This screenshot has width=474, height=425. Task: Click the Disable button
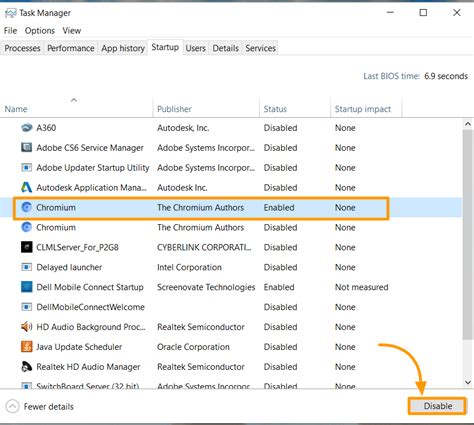[437, 406]
